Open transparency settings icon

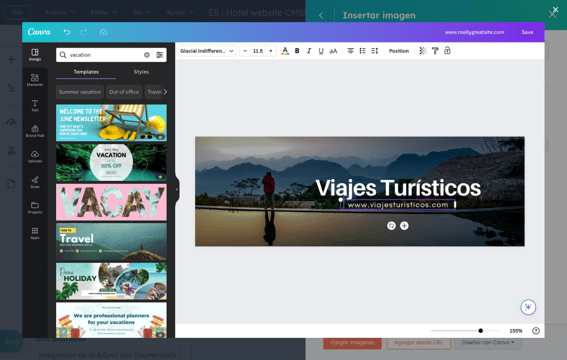pos(423,51)
